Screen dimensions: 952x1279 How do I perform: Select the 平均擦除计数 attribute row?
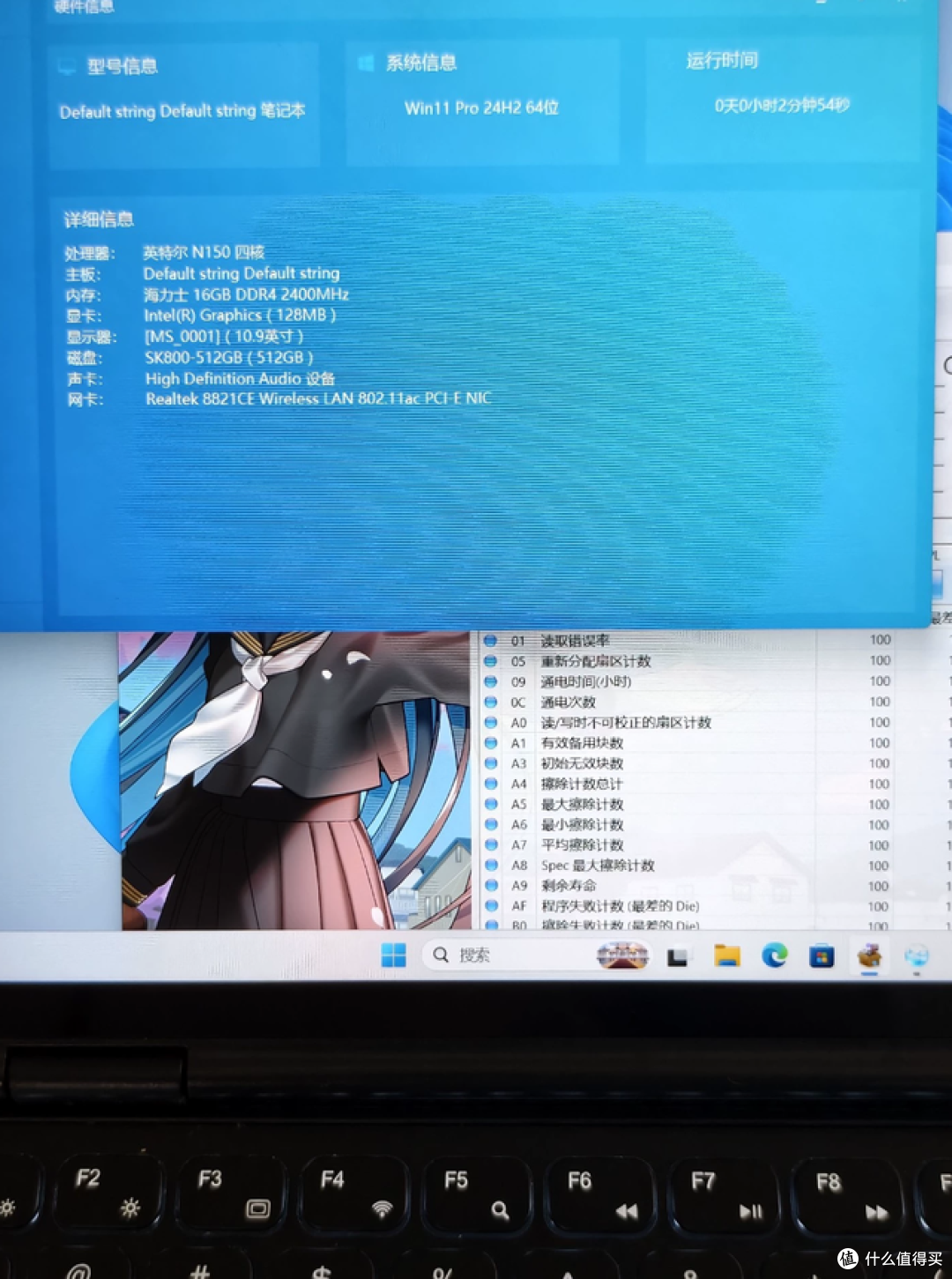(714, 844)
